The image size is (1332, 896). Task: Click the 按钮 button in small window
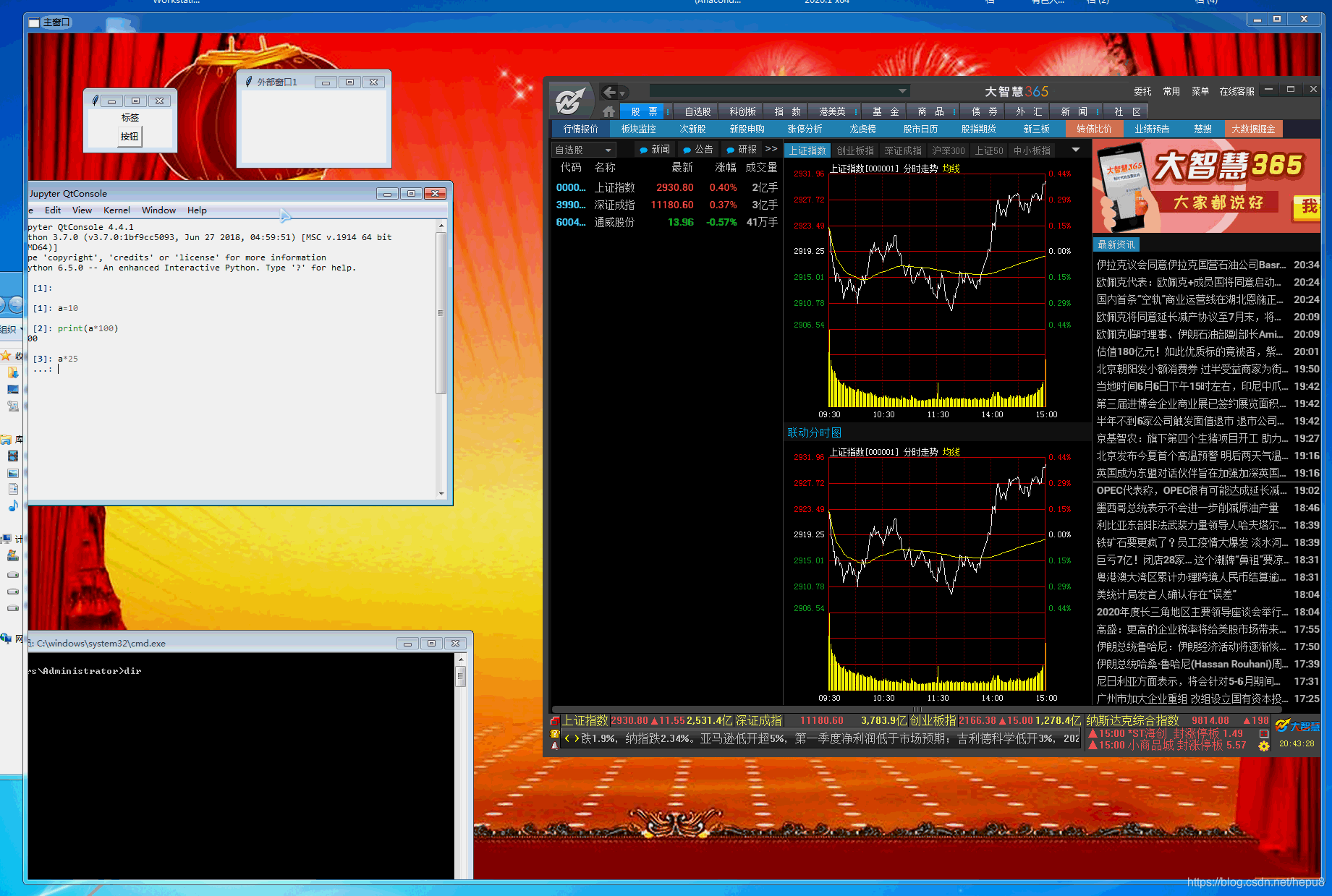click(130, 136)
